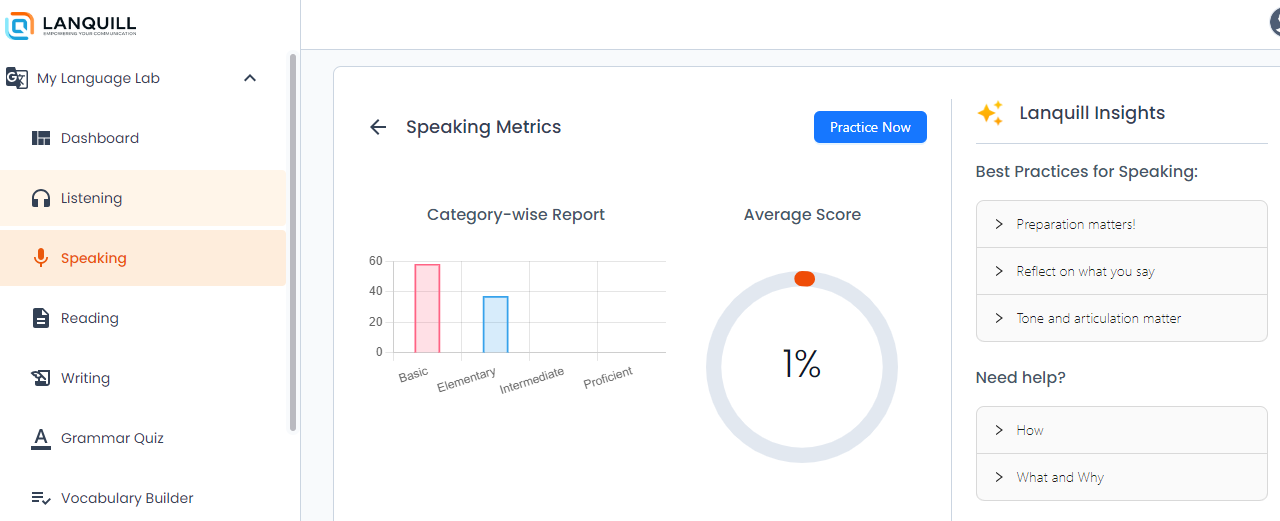
Task: Open the Grammar Quiz menu item
Action: [x=112, y=438]
